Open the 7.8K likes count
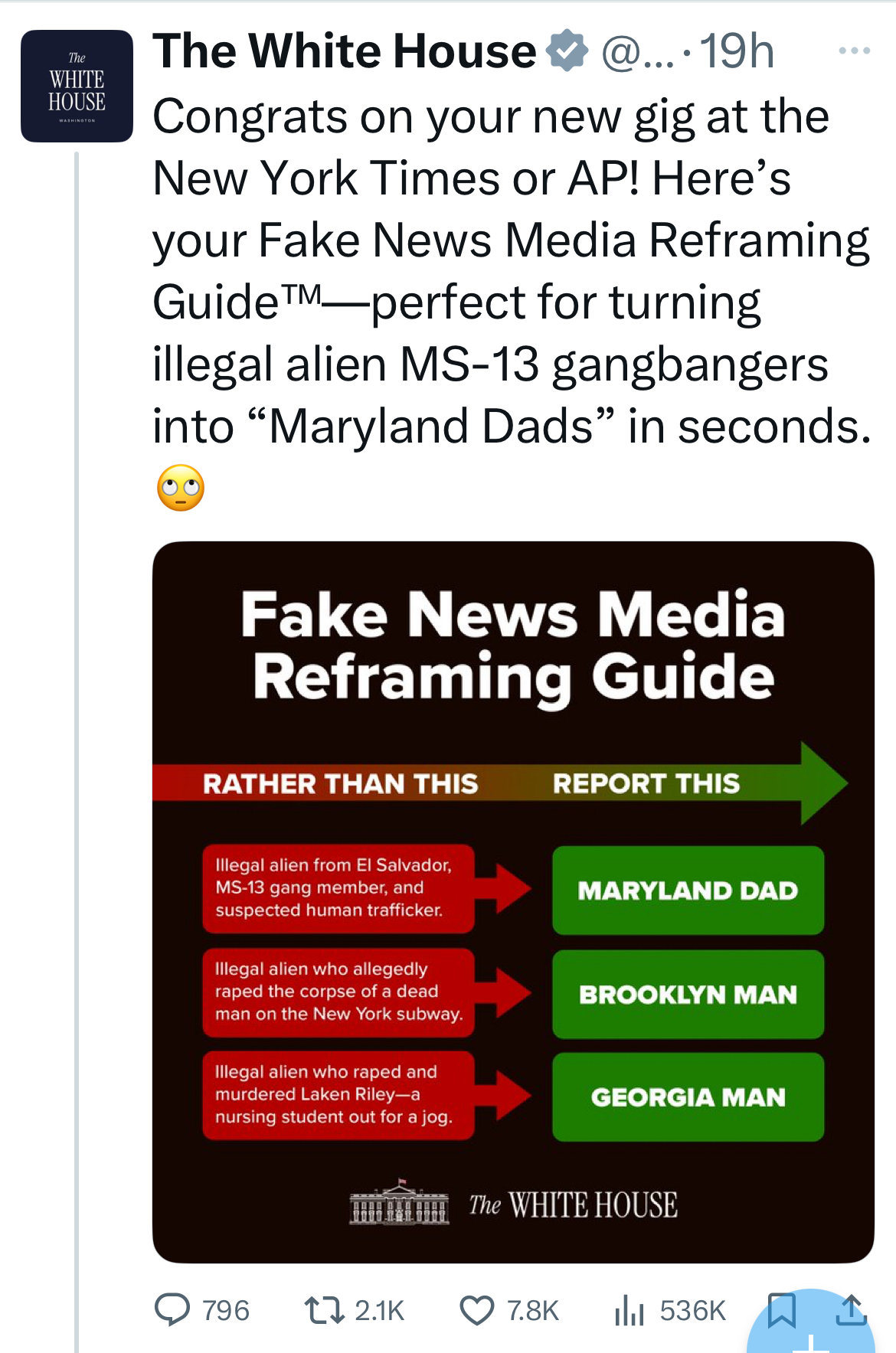 pos(531,1311)
